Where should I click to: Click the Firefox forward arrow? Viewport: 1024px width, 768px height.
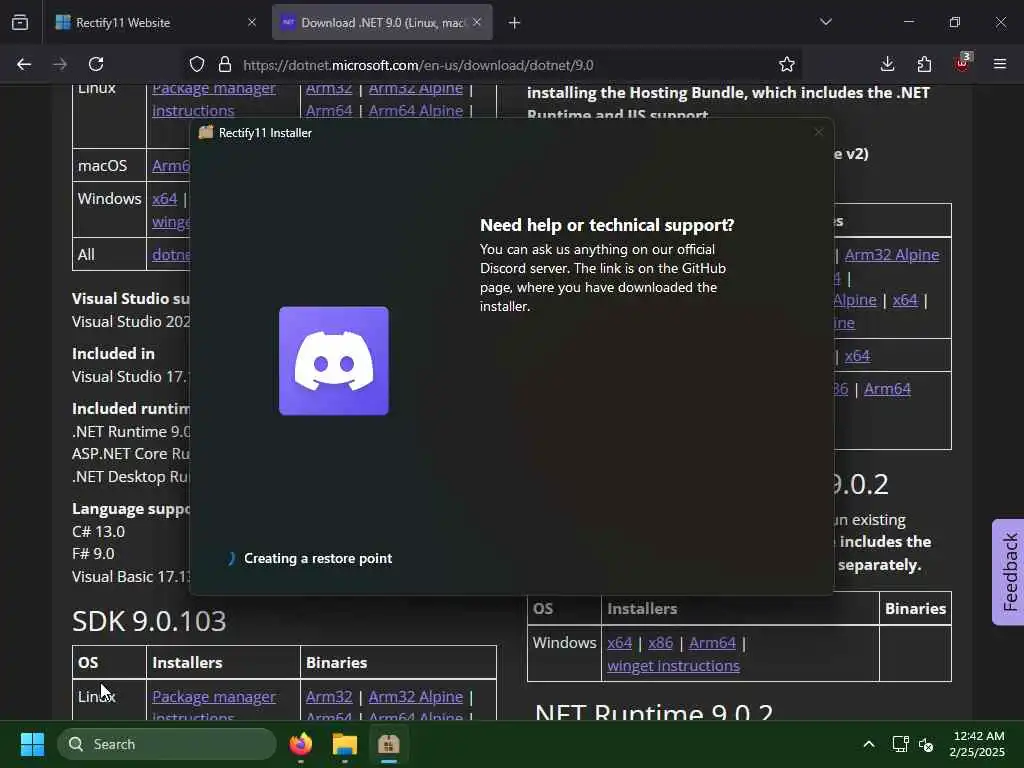click(x=59, y=64)
